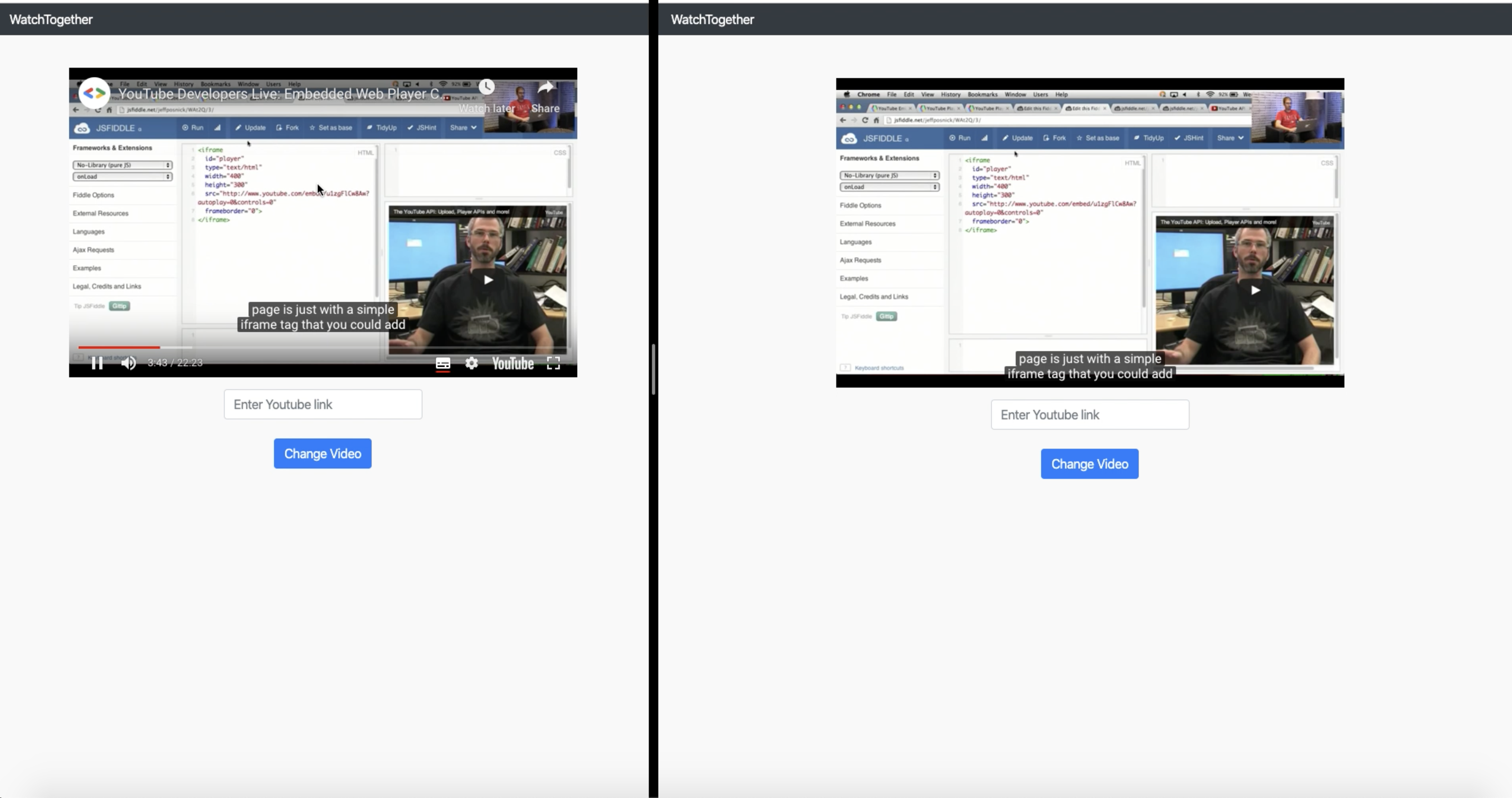
Task: Click the captions icon on left video player
Action: (x=442, y=363)
